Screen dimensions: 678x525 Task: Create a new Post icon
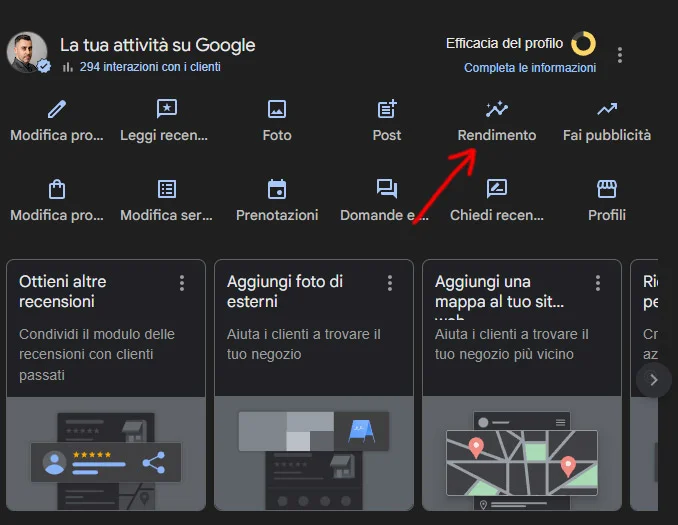click(x=387, y=109)
